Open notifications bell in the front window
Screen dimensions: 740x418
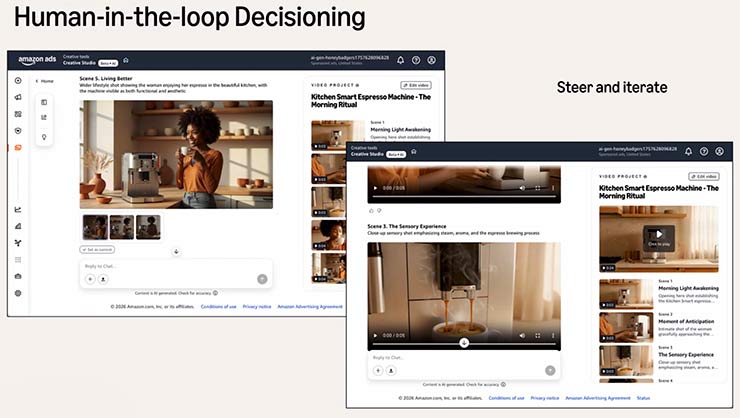tap(690, 151)
